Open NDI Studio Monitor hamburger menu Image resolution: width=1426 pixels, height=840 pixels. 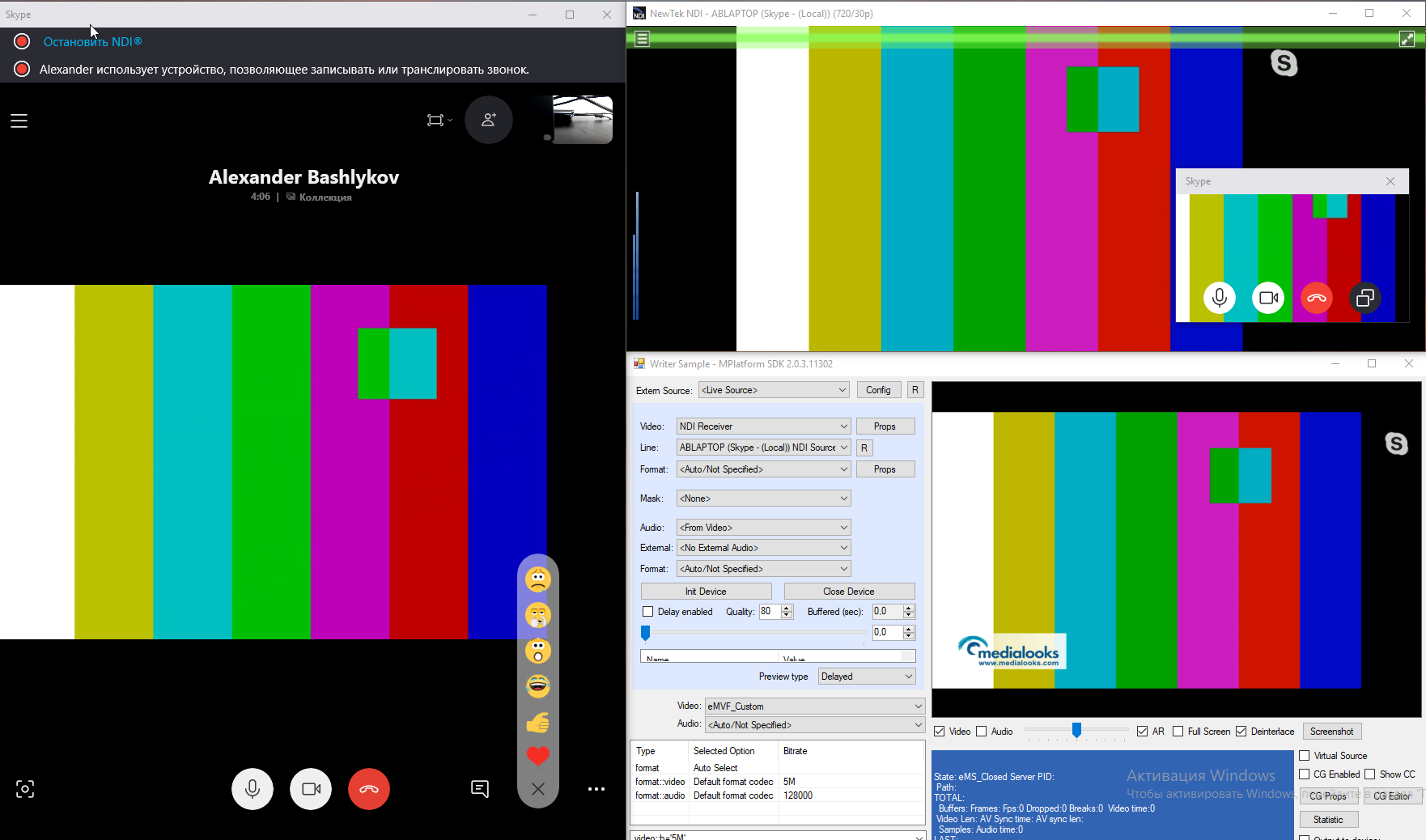click(x=643, y=38)
